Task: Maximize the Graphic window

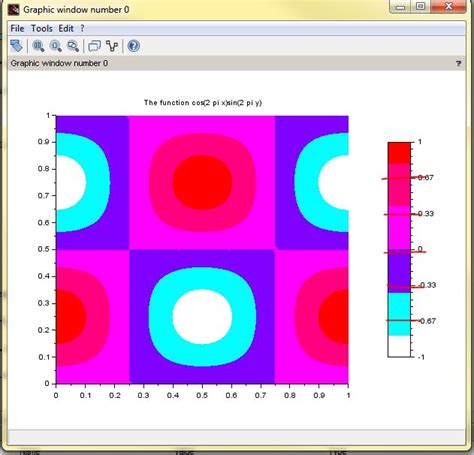Action: (421, 7)
